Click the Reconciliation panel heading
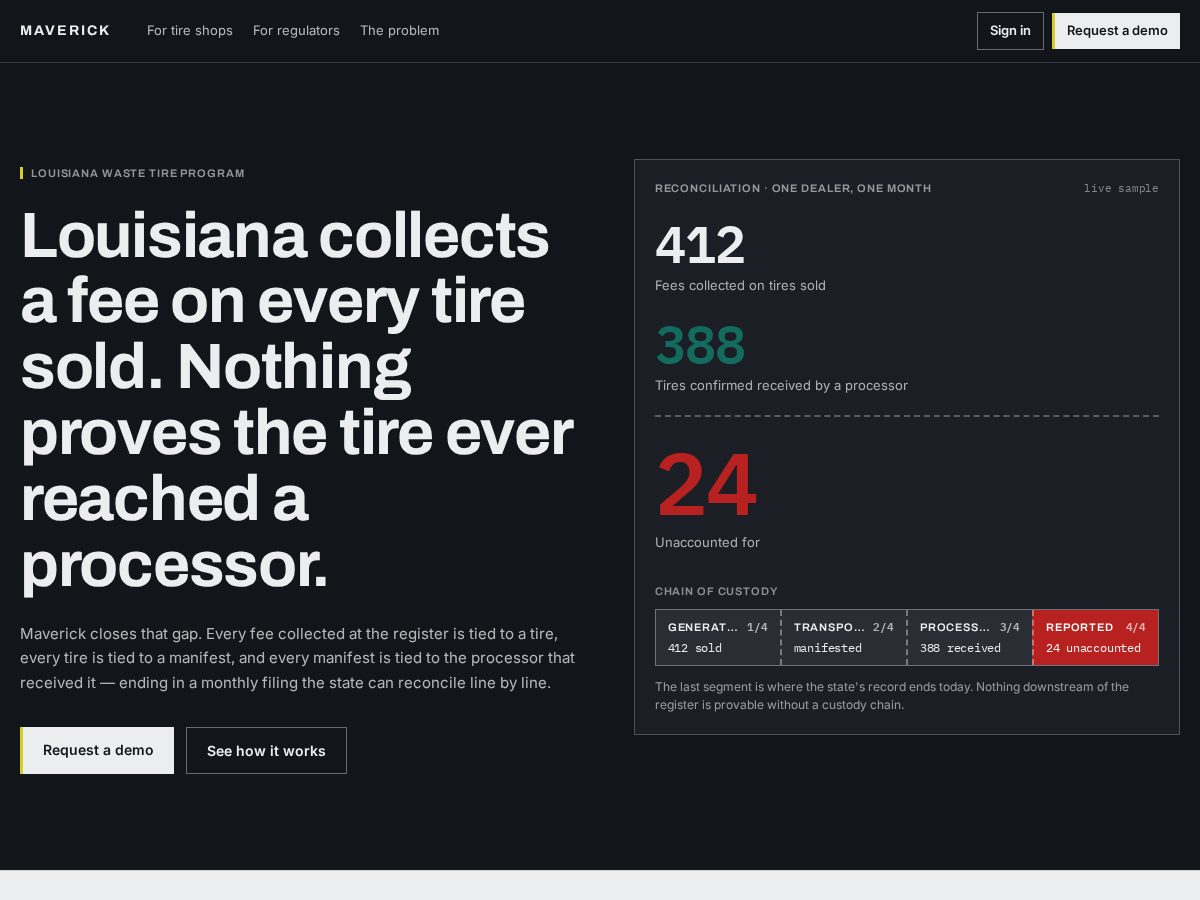The height and width of the screenshot is (900, 1200). click(x=793, y=188)
